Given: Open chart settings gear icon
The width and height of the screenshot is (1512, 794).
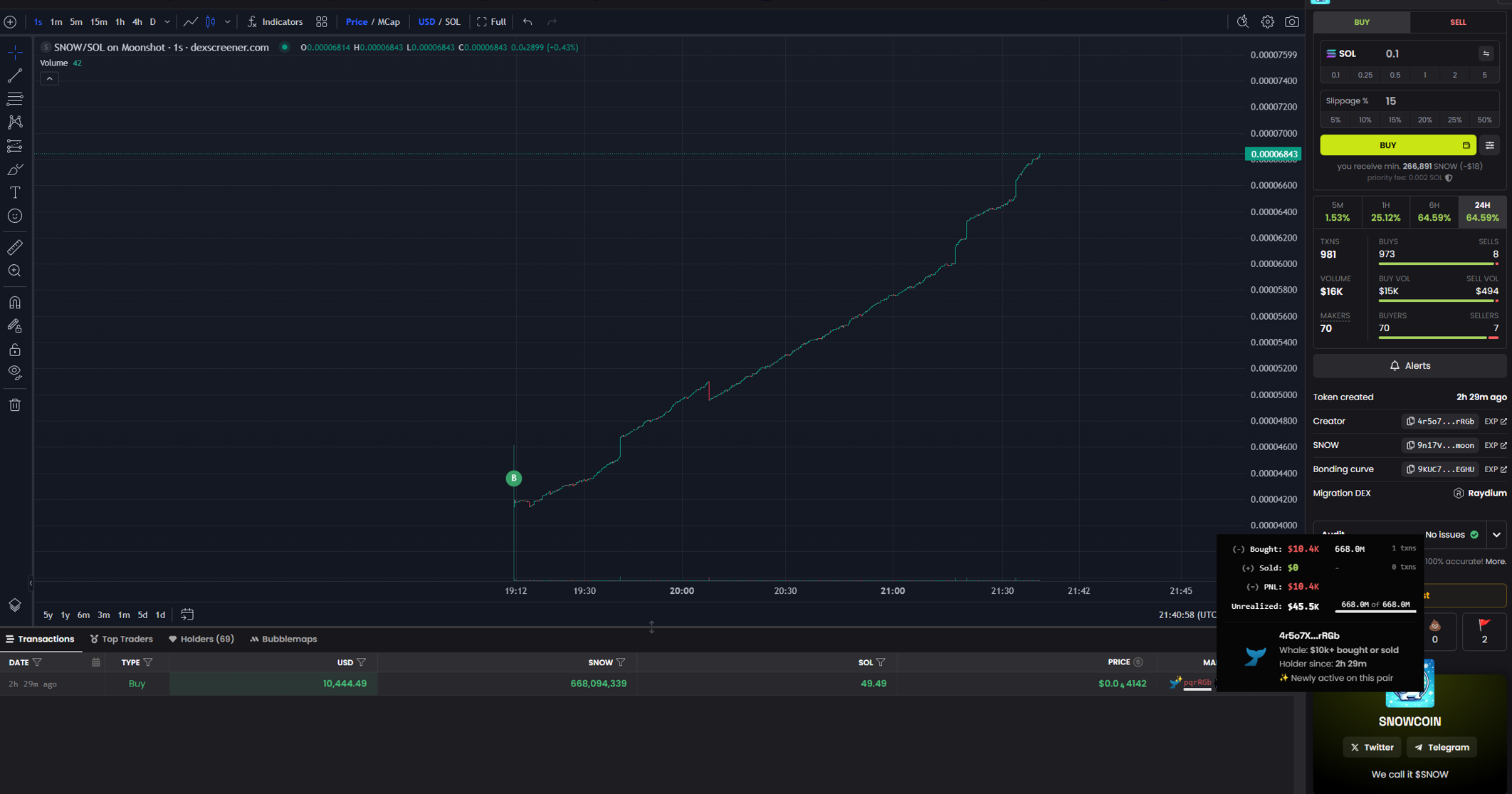Looking at the screenshot, I should click(1267, 22).
